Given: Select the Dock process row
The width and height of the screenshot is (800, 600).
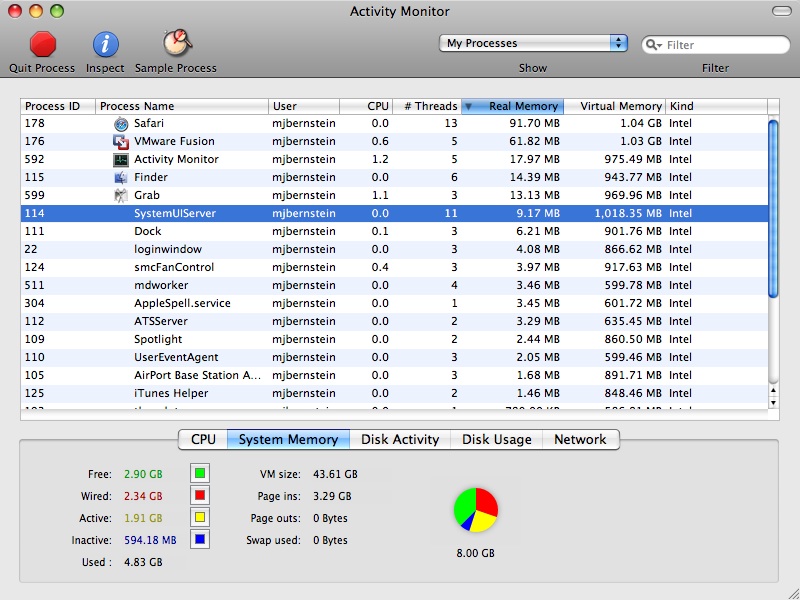Looking at the screenshot, I should point(394,231).
